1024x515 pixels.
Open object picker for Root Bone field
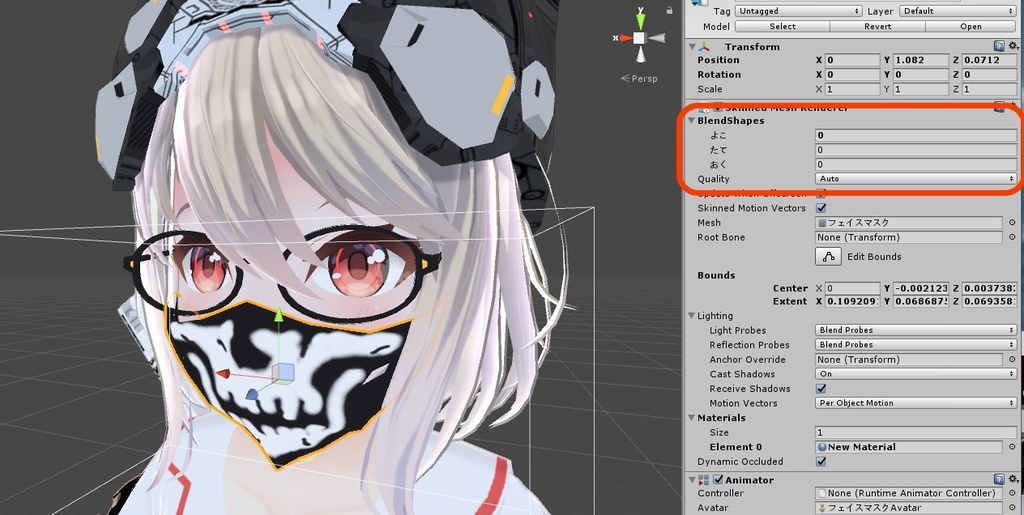click(x=1012, y=237)
